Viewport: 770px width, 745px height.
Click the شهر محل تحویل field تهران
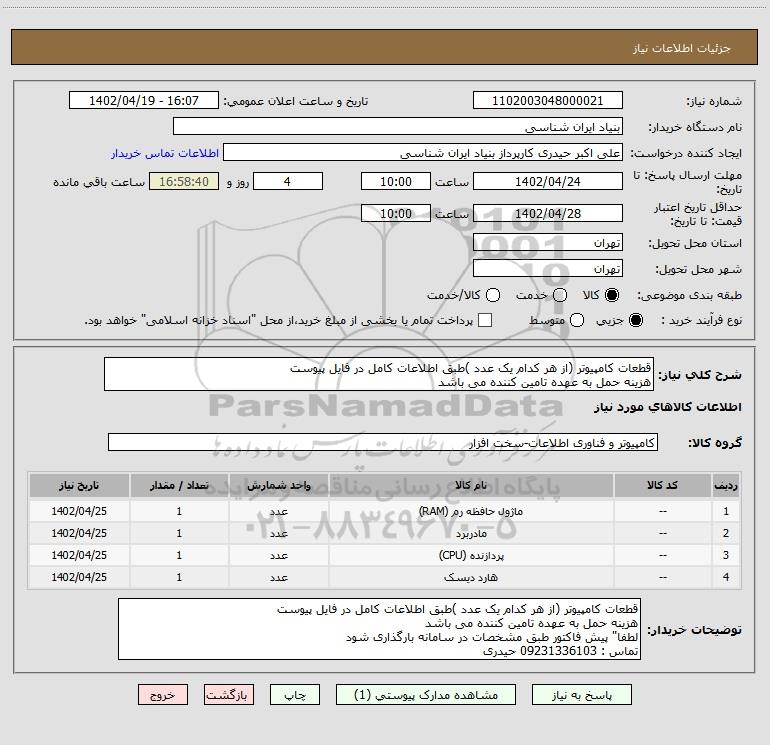(548, 269)
